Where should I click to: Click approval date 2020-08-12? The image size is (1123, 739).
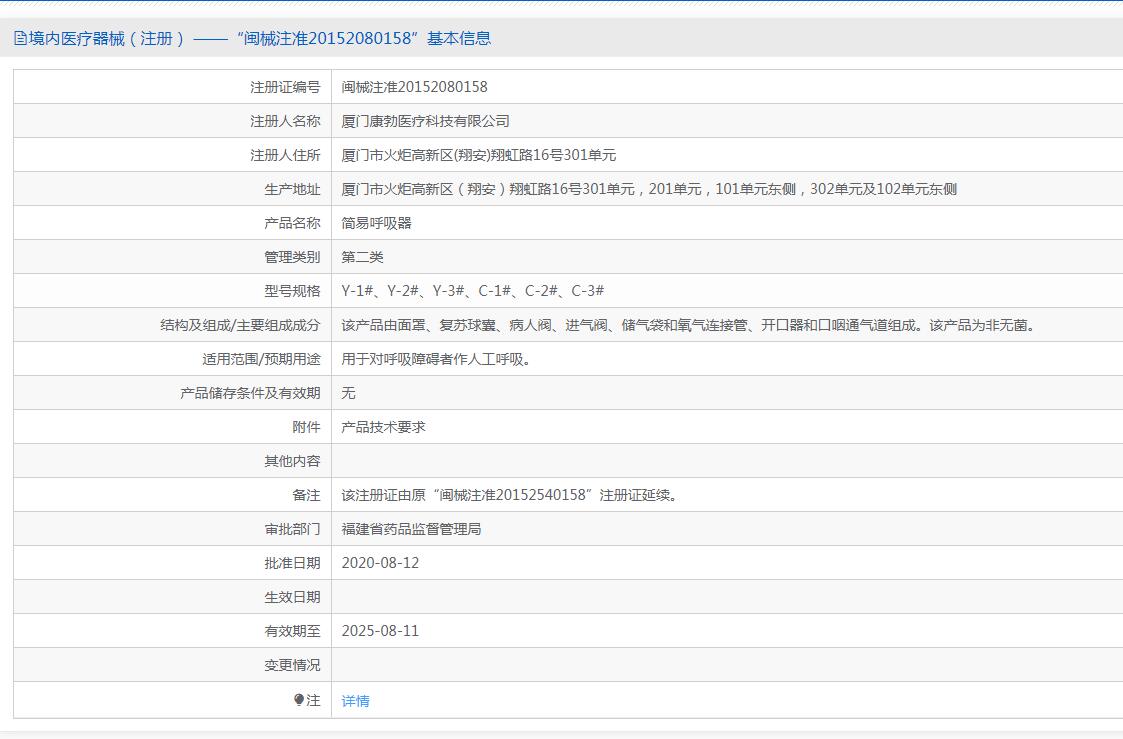tap(380, 563)
